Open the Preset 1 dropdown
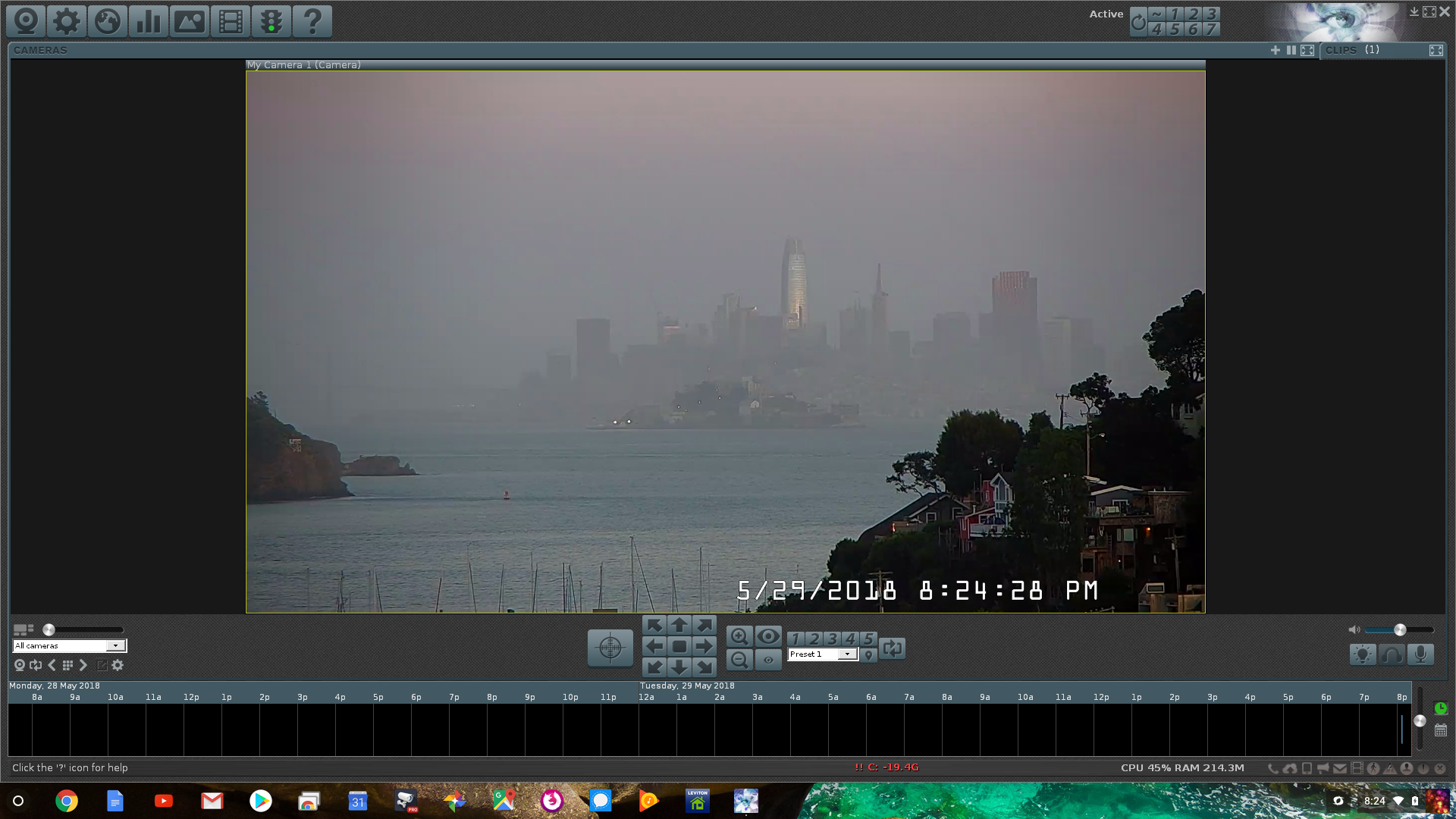 [823, 654]
